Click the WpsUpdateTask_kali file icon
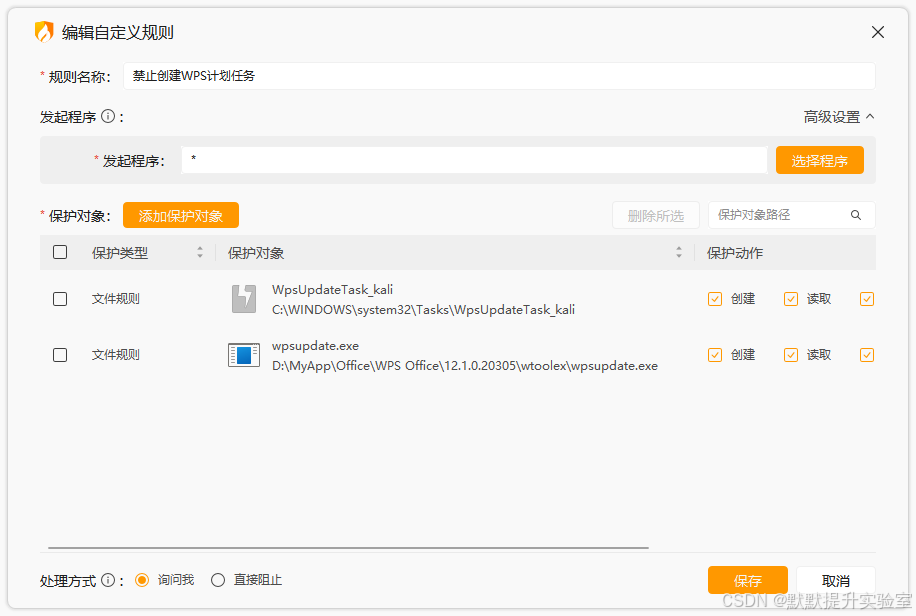Viewport: 916px width, 616px height. click(244, 299)
